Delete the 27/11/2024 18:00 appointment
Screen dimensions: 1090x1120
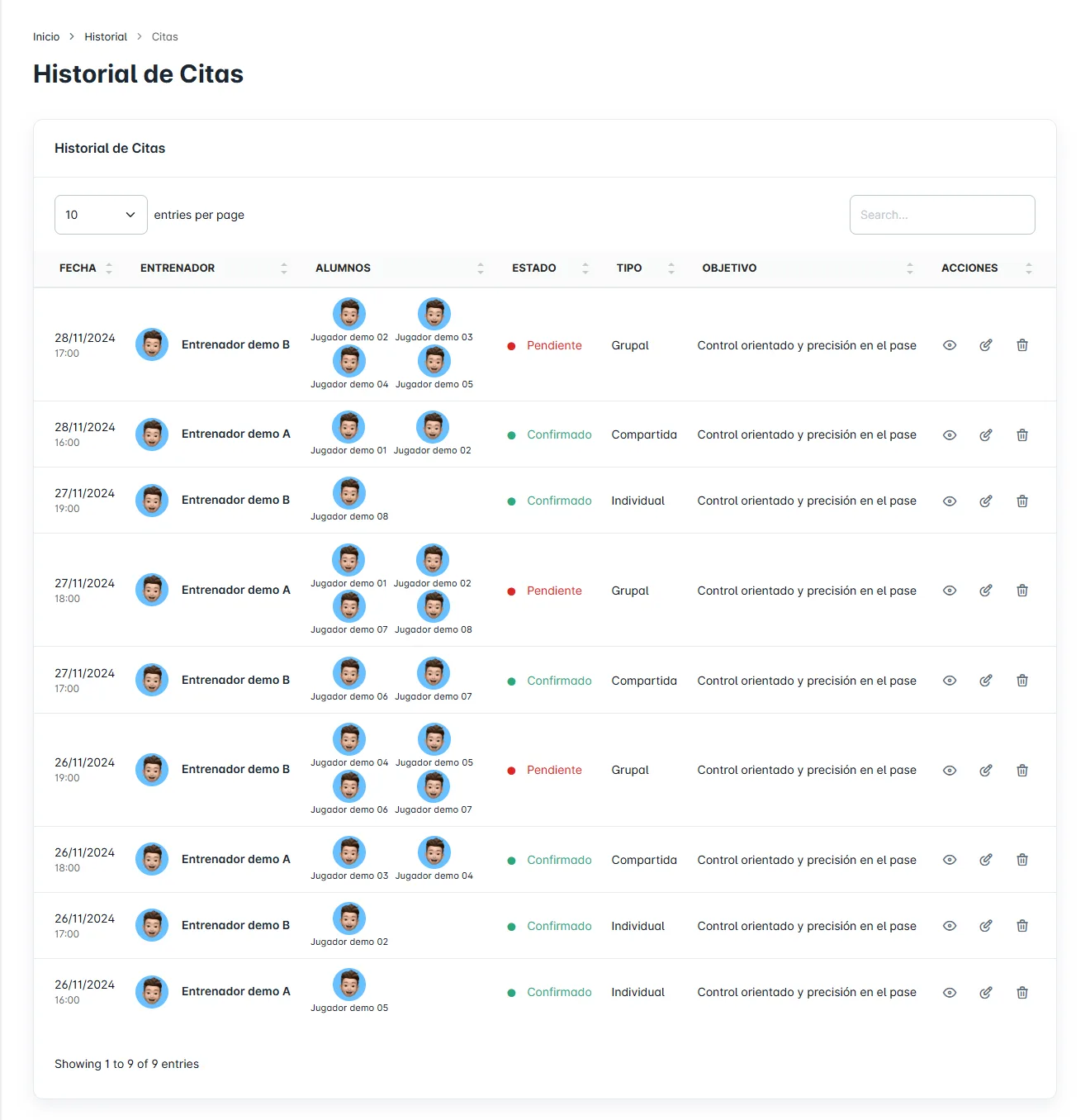tap(1022, 591)
